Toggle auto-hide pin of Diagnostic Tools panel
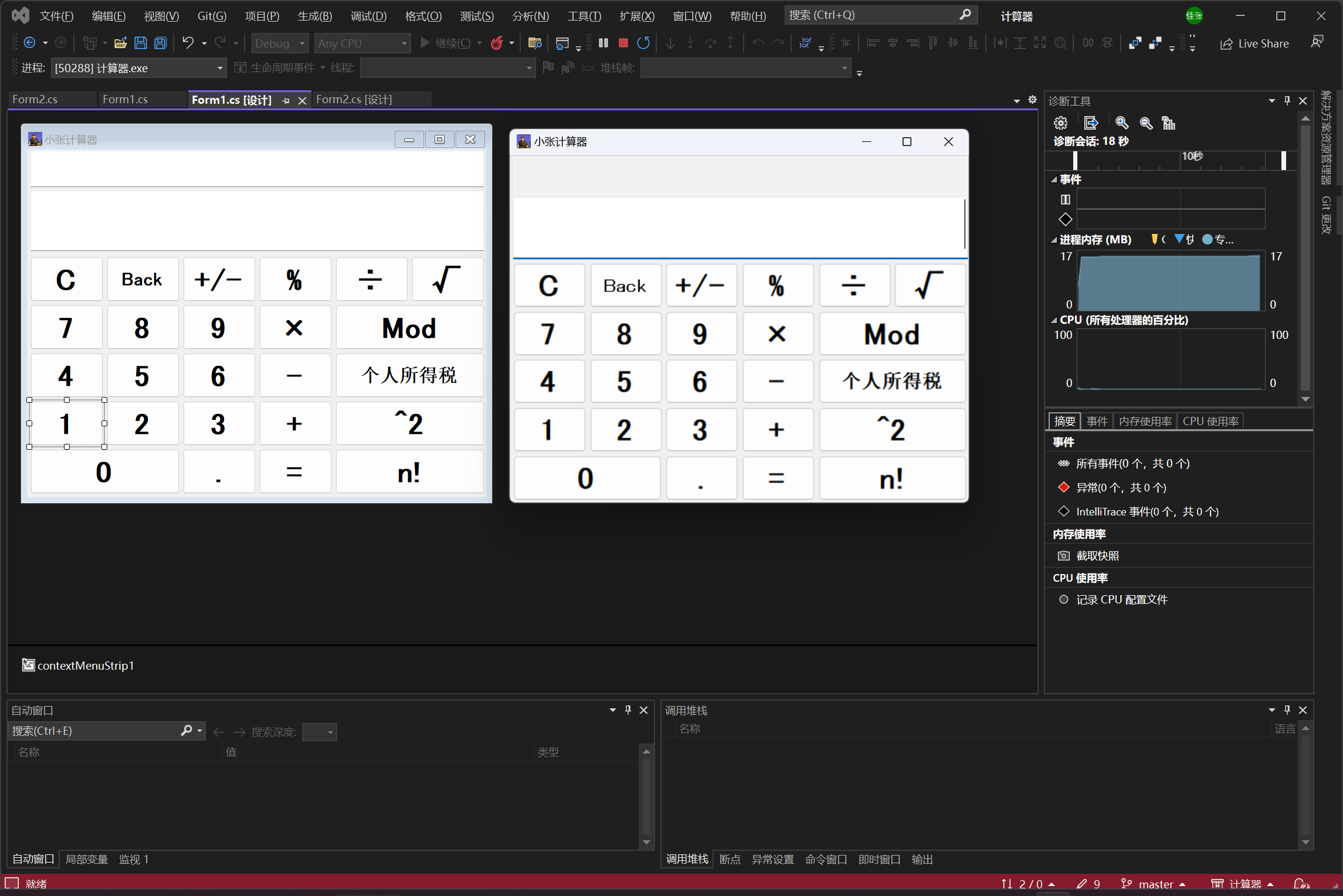 (x=1287, y=101)
